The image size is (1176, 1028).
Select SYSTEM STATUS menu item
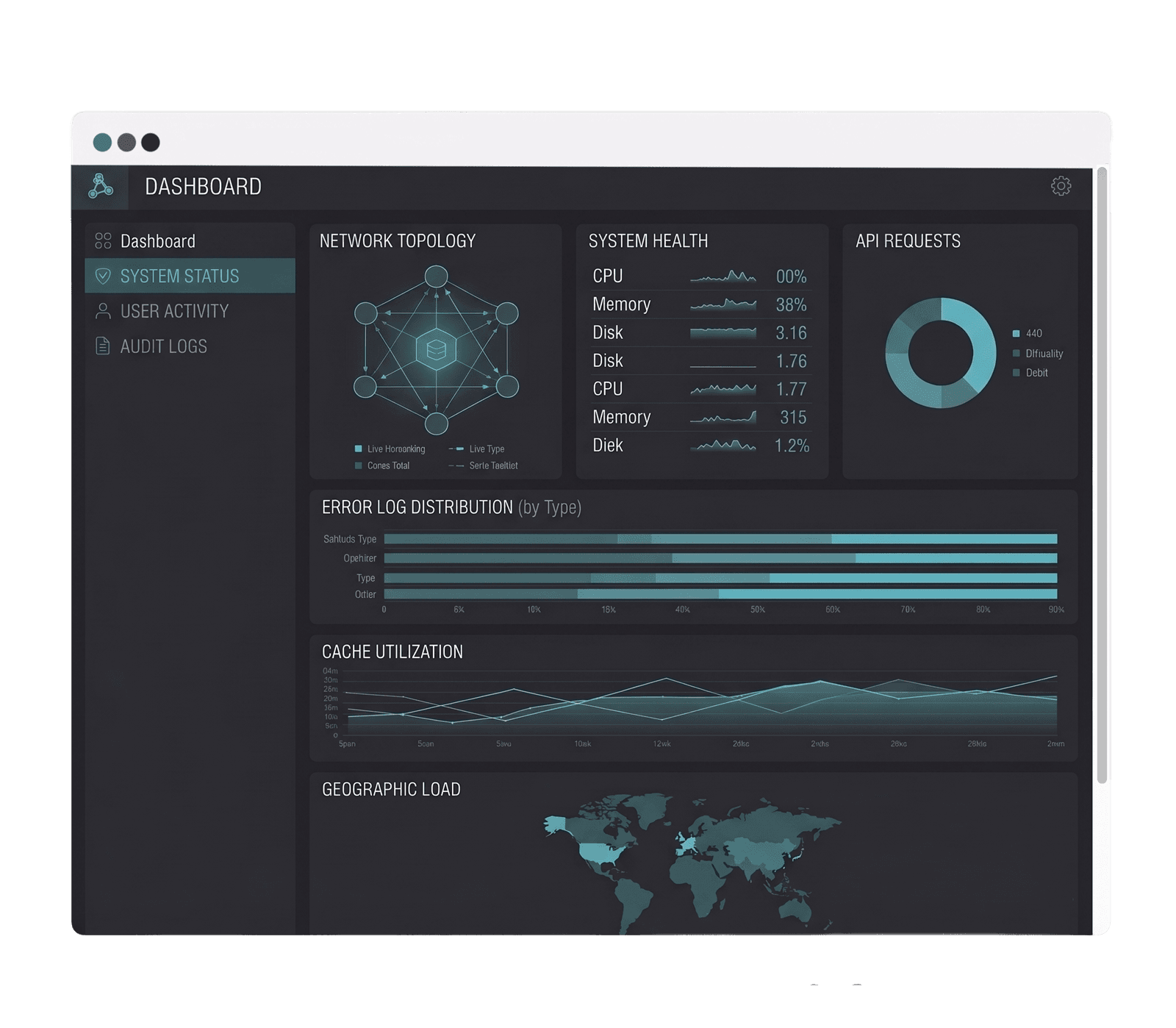[190, 276]
